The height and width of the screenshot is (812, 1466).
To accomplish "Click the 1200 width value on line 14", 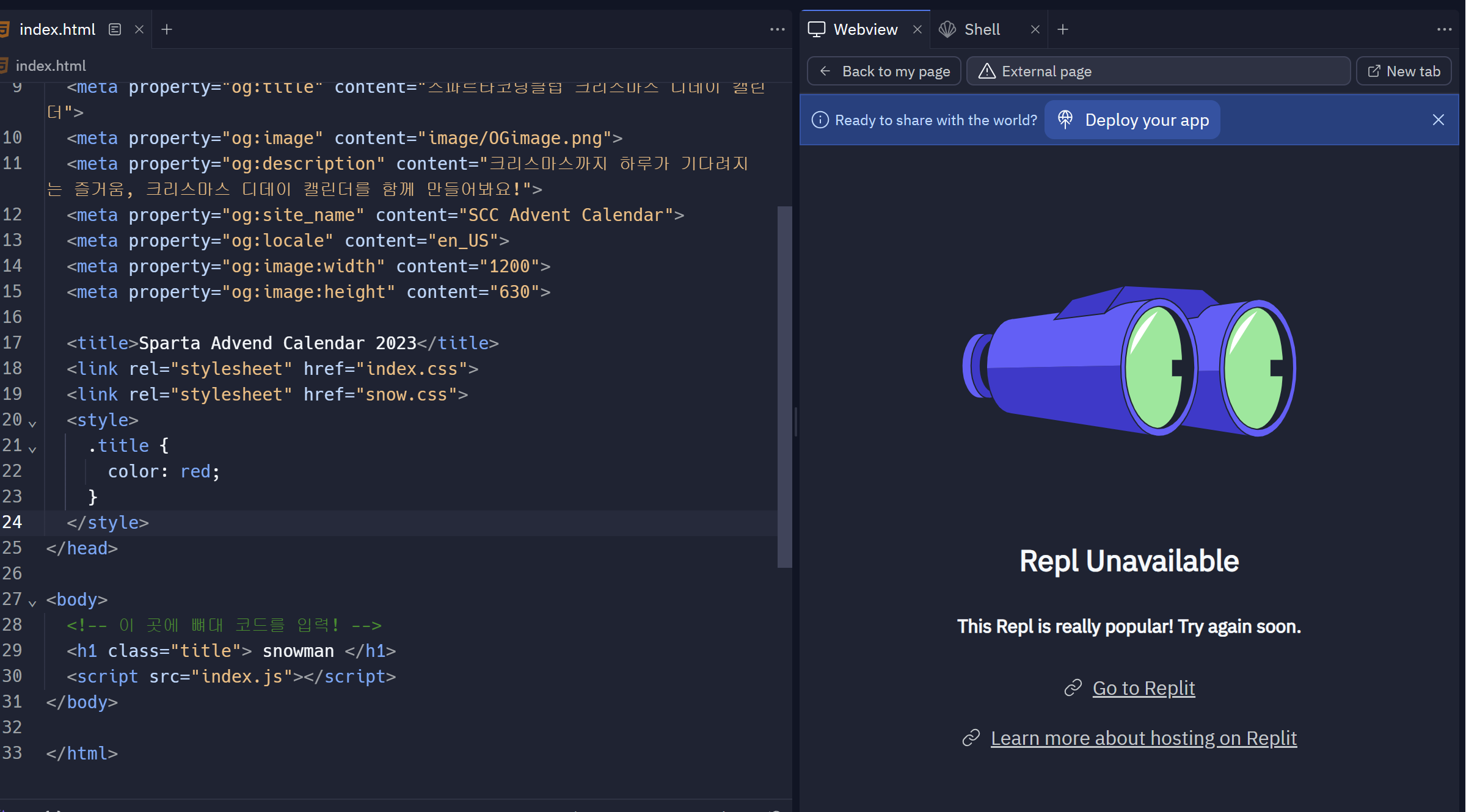I will point(509,266).
